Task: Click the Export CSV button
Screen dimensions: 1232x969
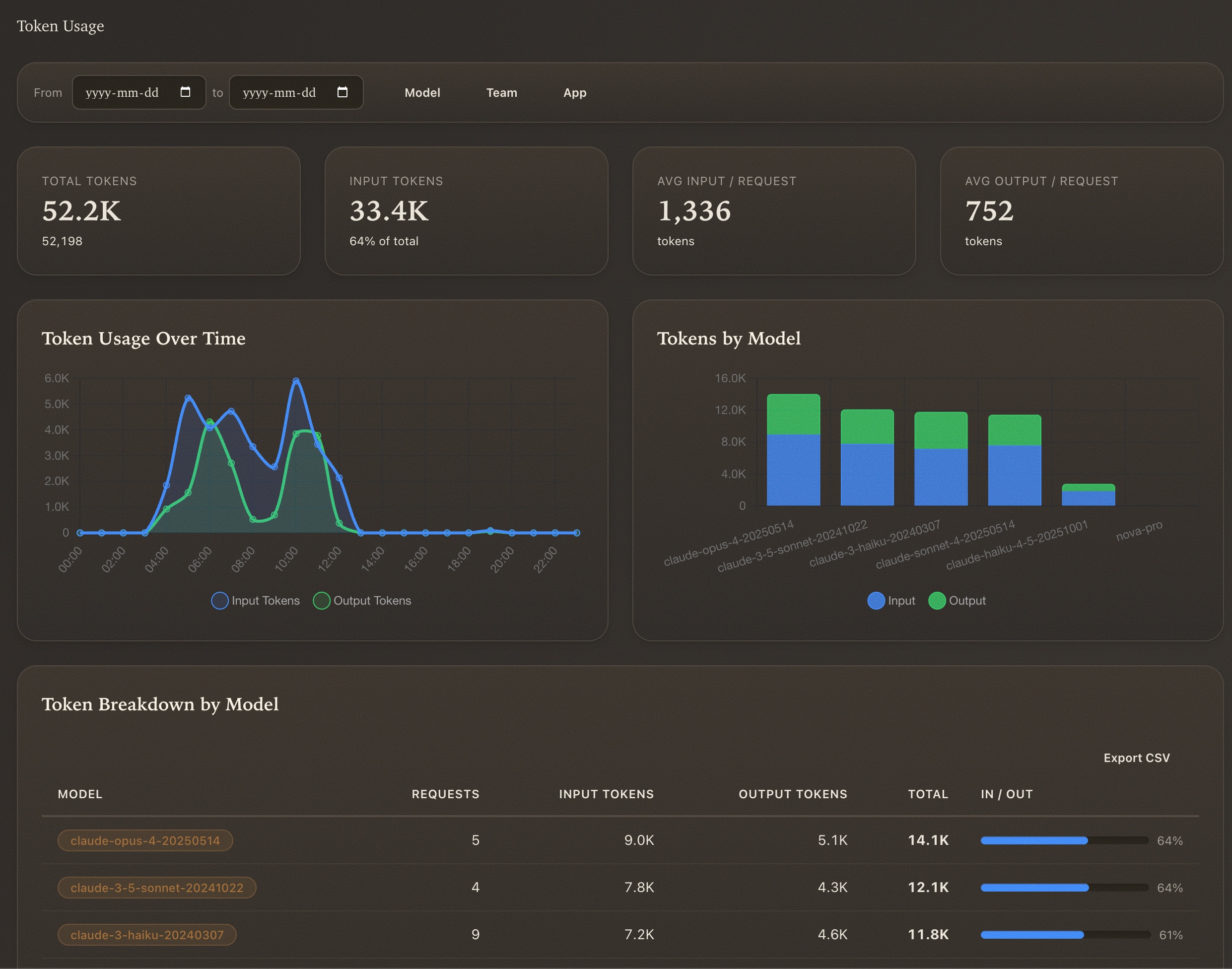Action: [x=1136, y=758]
